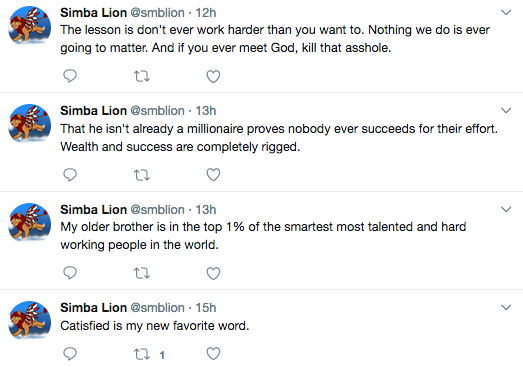Reply to the 'My older brother' tweet
Viewport: 523px width, 367px height.
tap(70, 273)
